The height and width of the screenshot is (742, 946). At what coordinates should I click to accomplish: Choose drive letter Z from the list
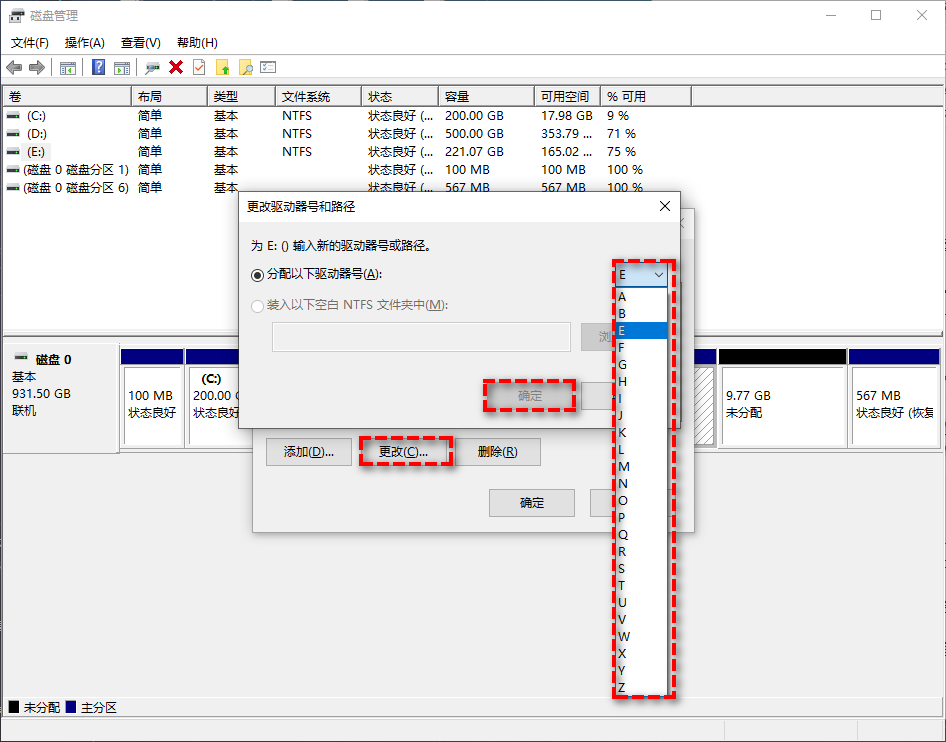(641, 688)
